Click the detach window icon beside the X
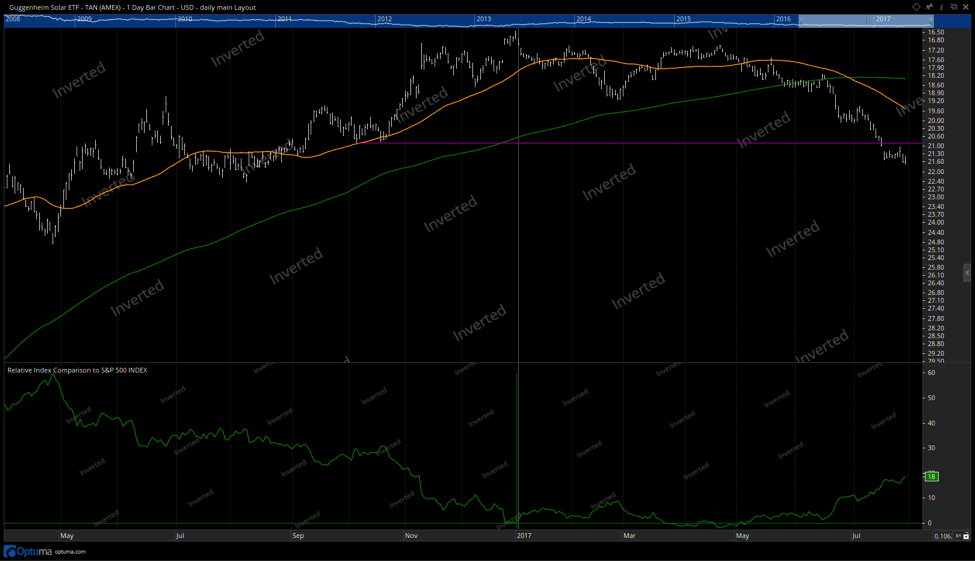The image size is (975, 561). tap(954, 7)
